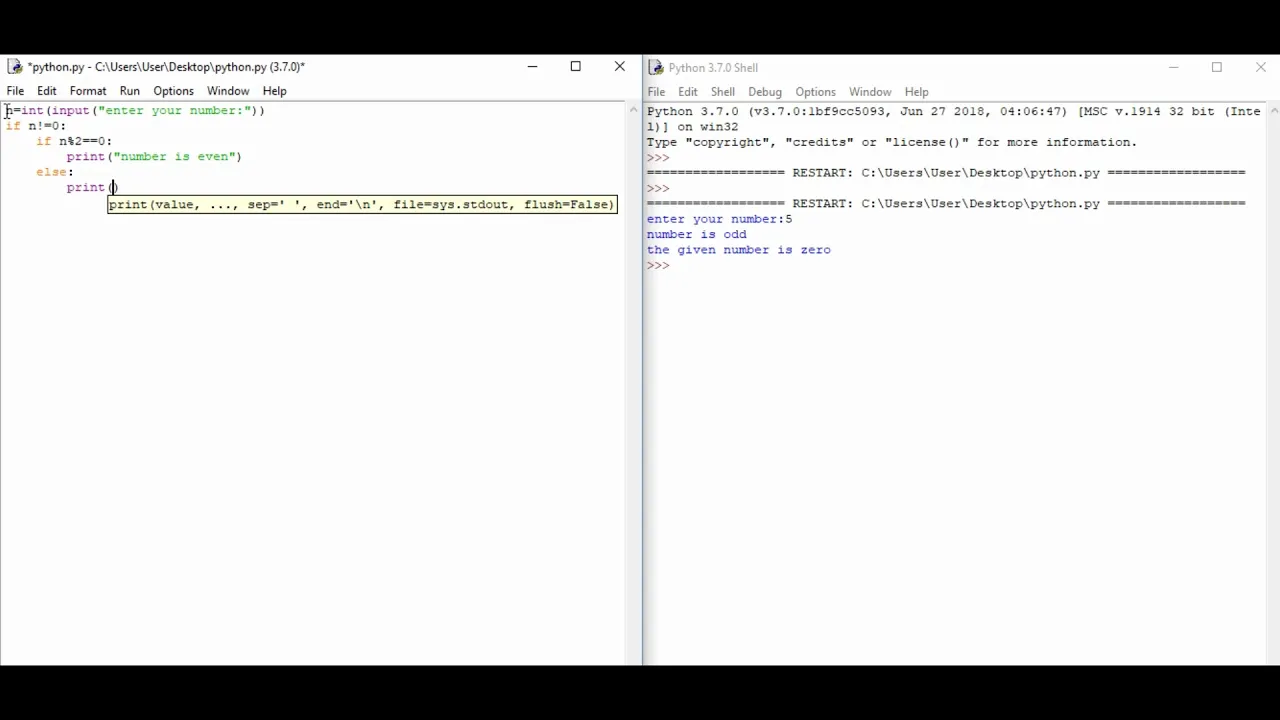Maximize the Python 3.7.0 Shell window
The image size is (1280, 720).
click(1217, 67)
